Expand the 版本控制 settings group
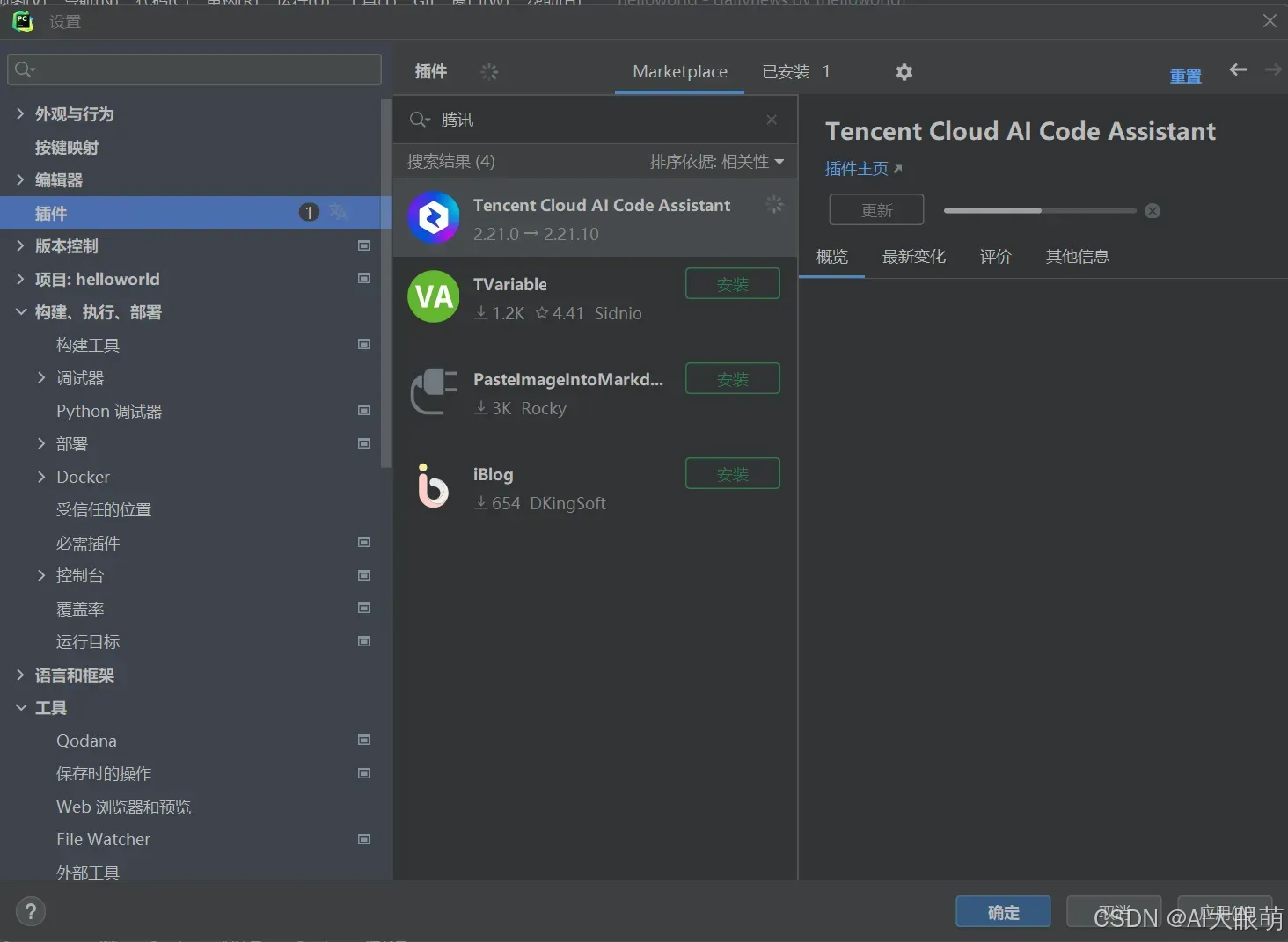 coord(20,245)
